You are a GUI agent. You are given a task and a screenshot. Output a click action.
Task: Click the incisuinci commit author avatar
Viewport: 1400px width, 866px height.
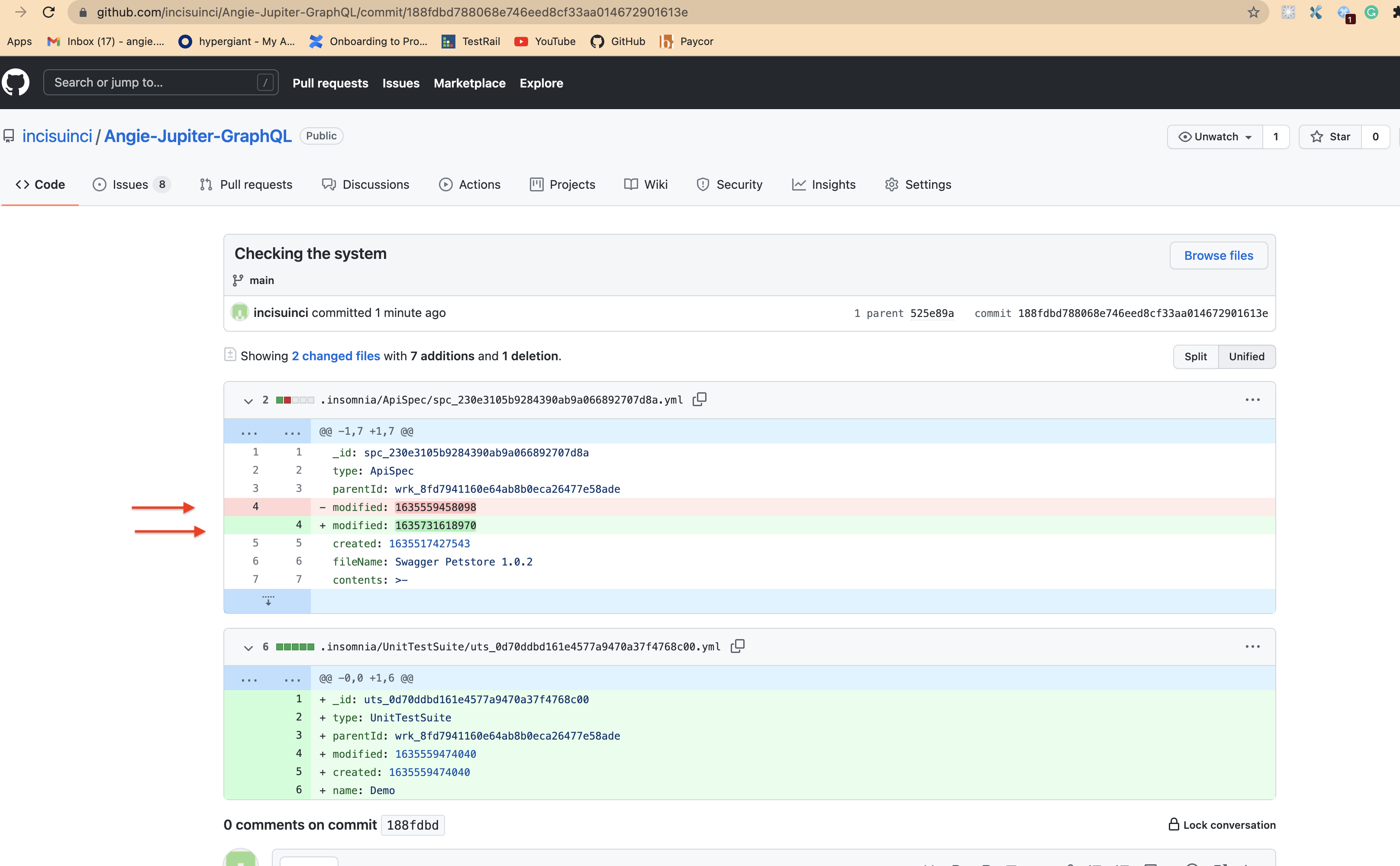(239, 312)
